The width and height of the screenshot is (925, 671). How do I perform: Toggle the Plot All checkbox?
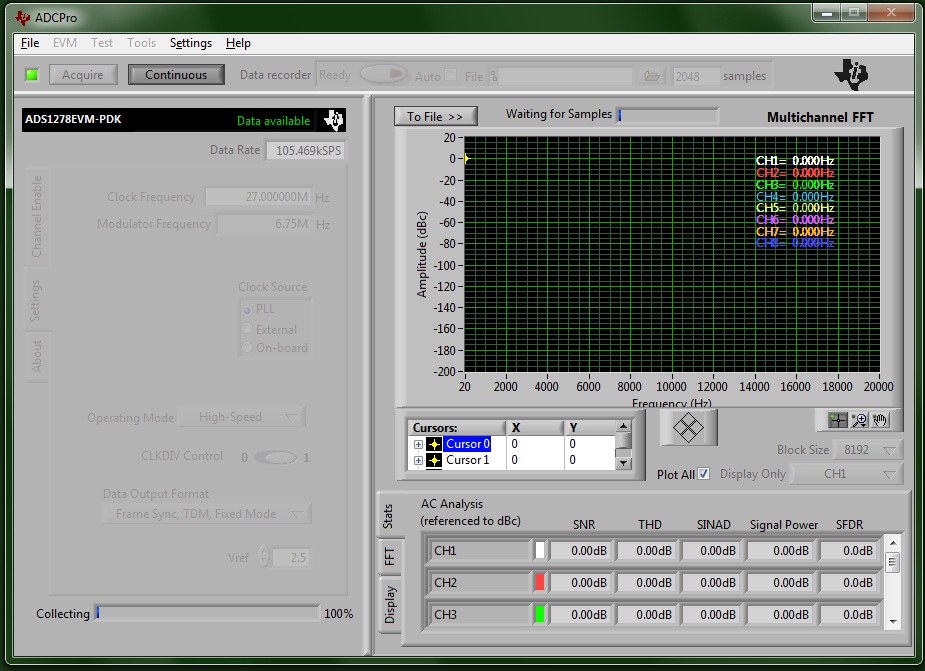(704, 474)
